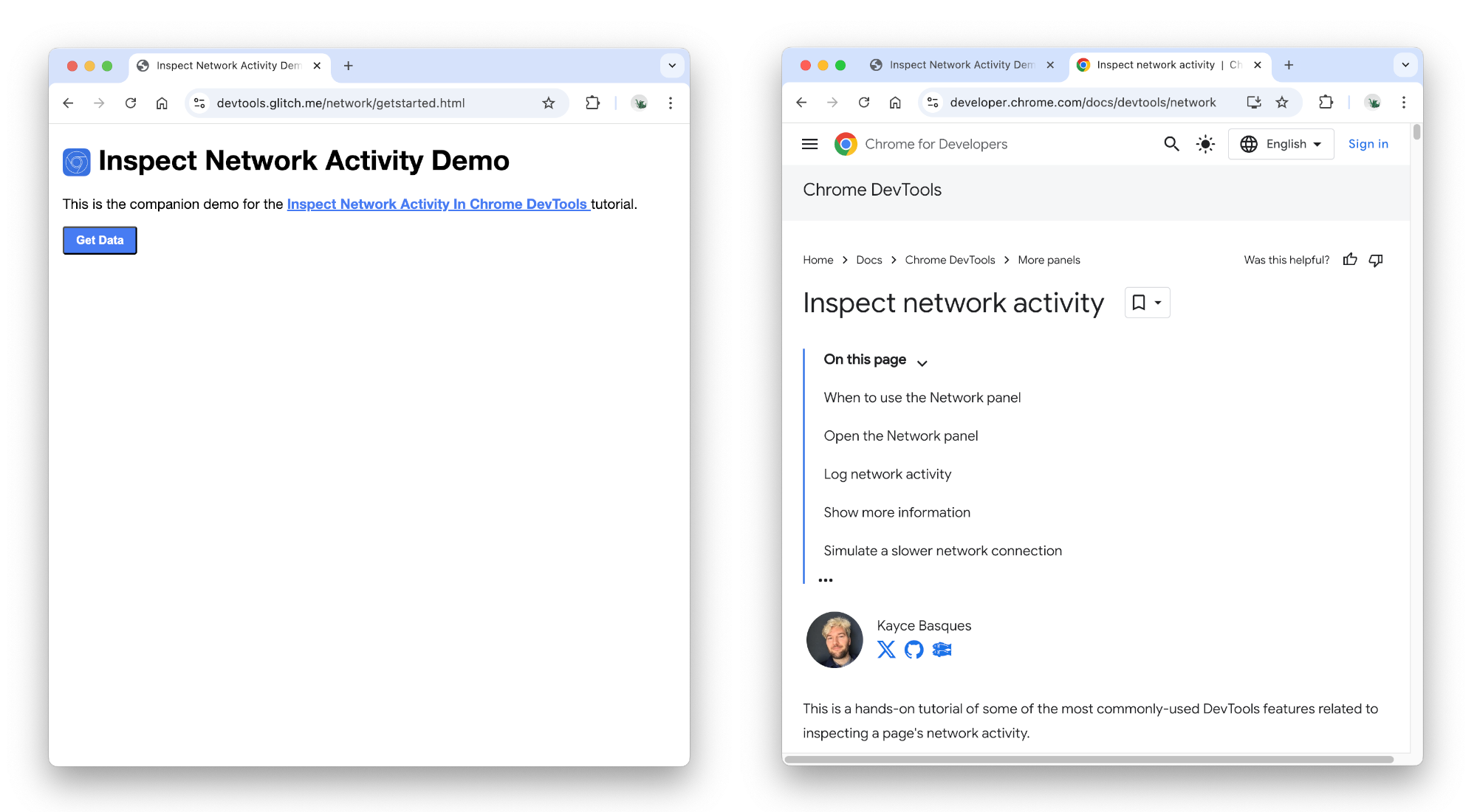Click 'Log network activity' section link
The image size is (1477, 812).
pos(887,473)
